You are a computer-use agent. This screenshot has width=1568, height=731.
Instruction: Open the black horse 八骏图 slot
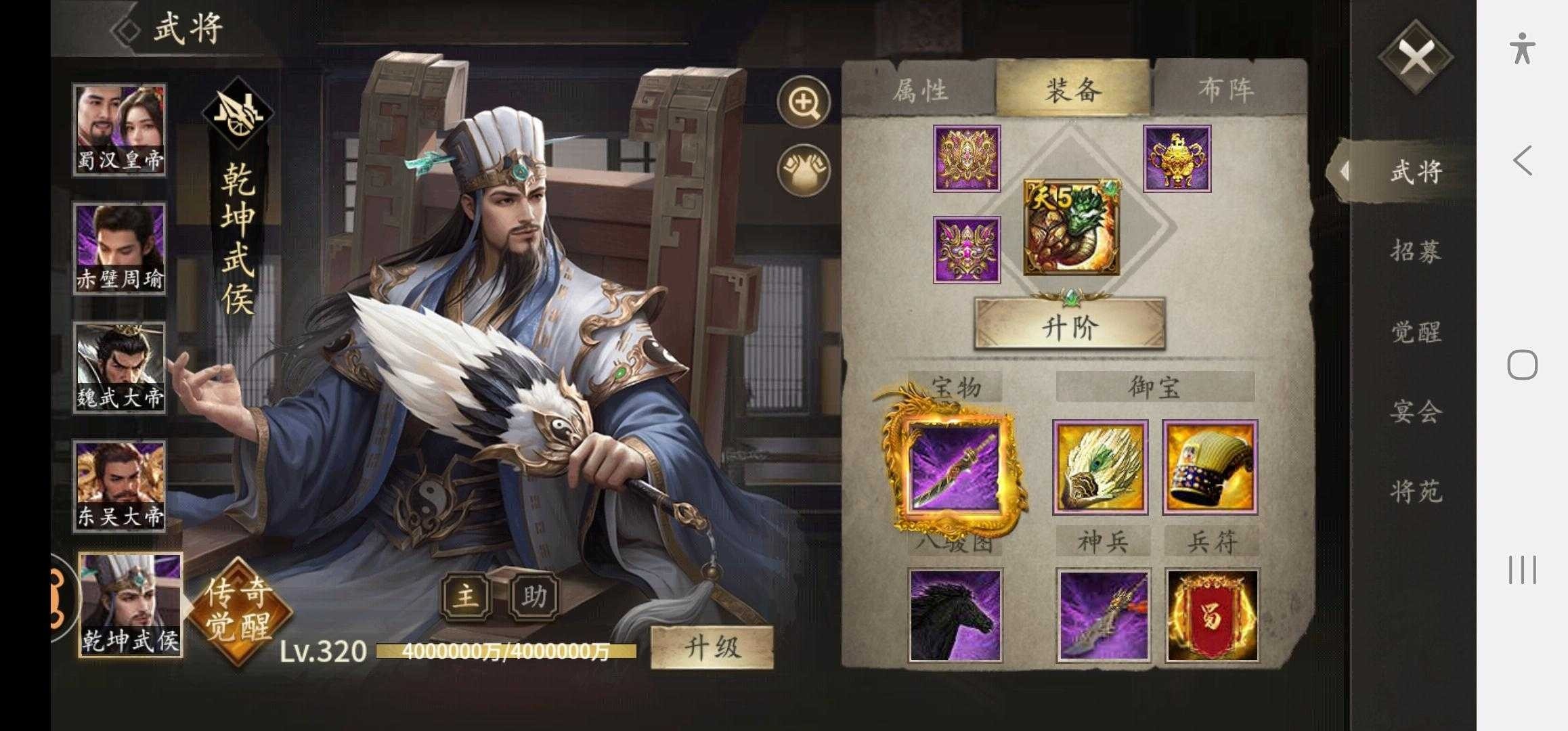(x=955, y=615)
